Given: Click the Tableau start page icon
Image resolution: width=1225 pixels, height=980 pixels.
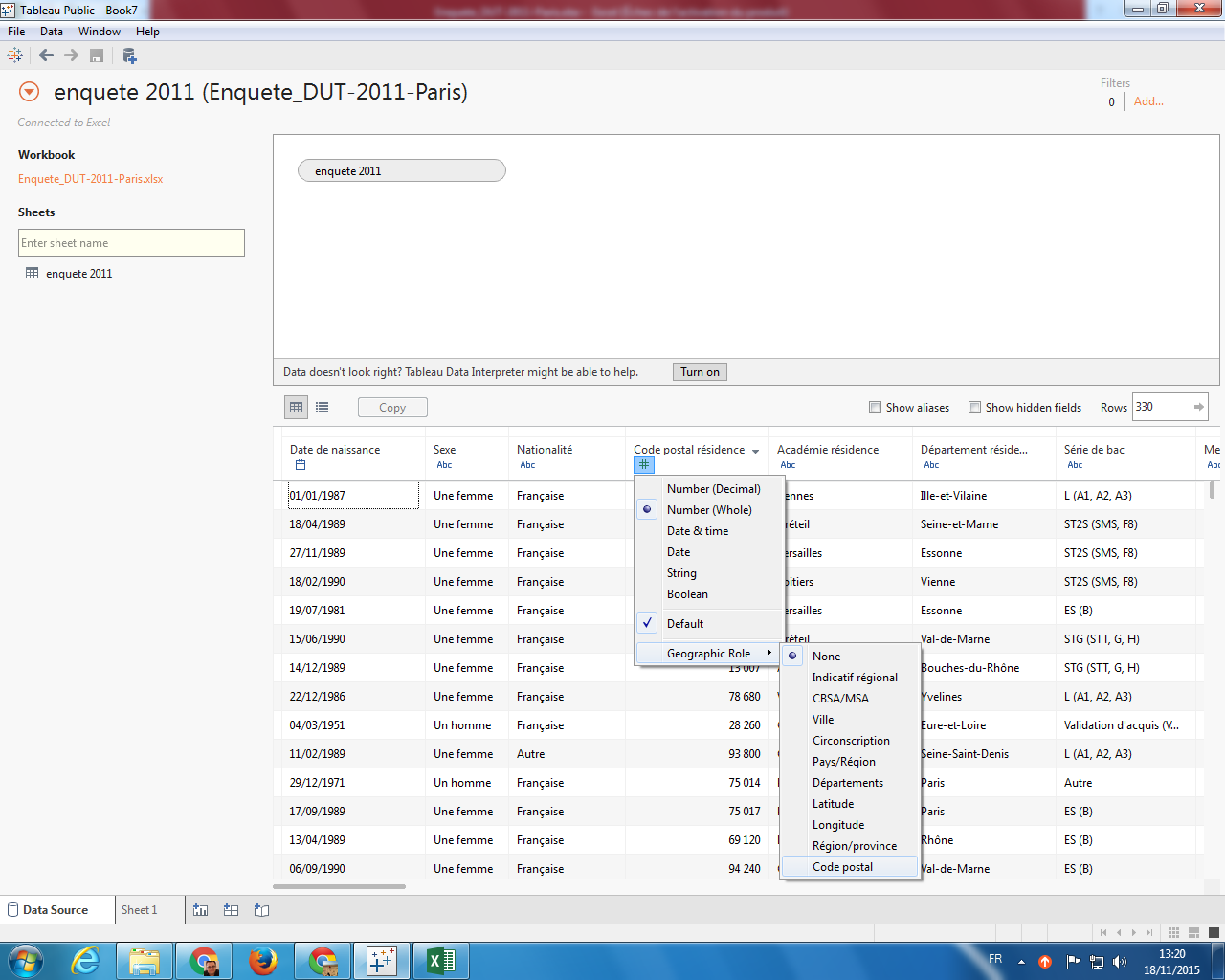Looking at the screenshot, I should [14, 56].
